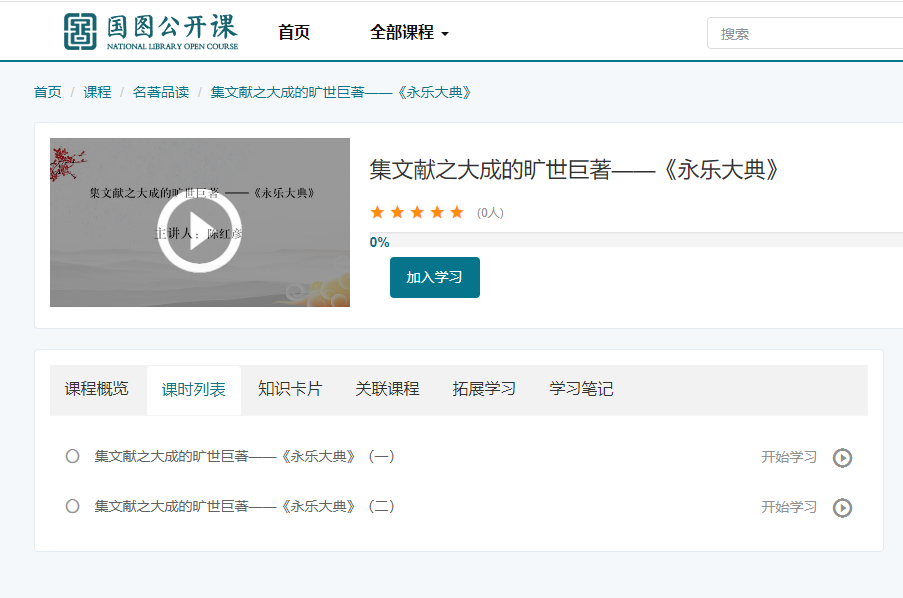Image resolution: width=903 pixels, height=598 pixels.
Task: Click the five-star rating
Action: tap(417, 213)
